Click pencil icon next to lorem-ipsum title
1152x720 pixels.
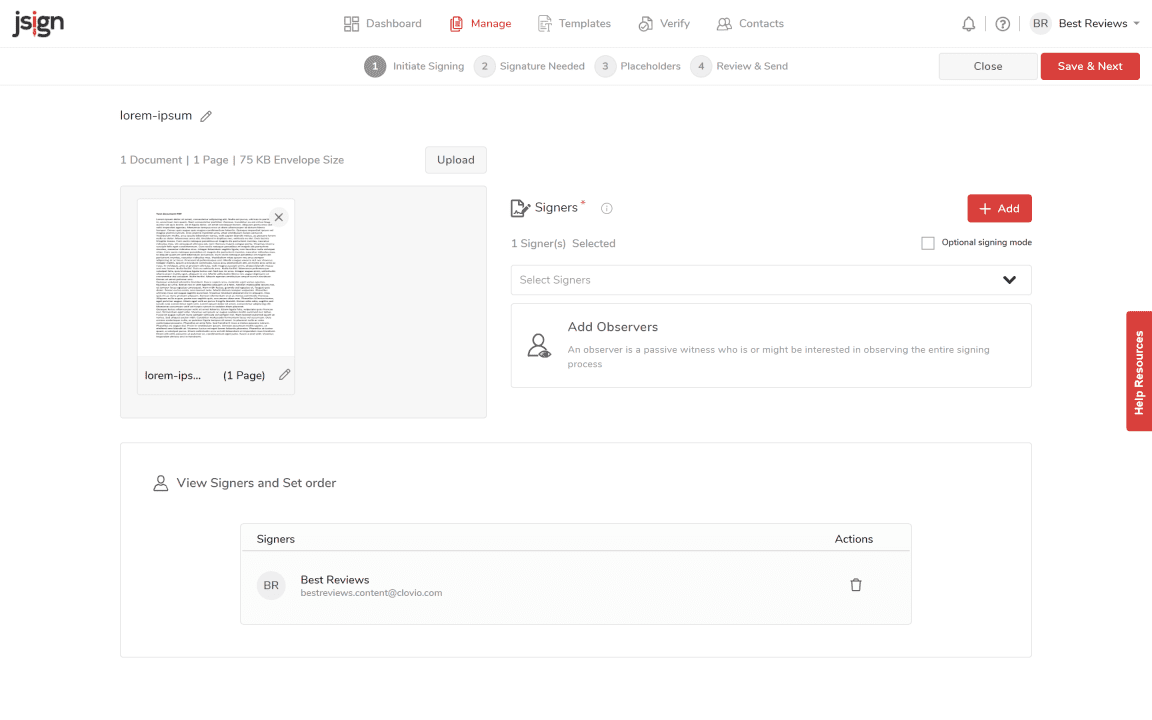[206, 116]
